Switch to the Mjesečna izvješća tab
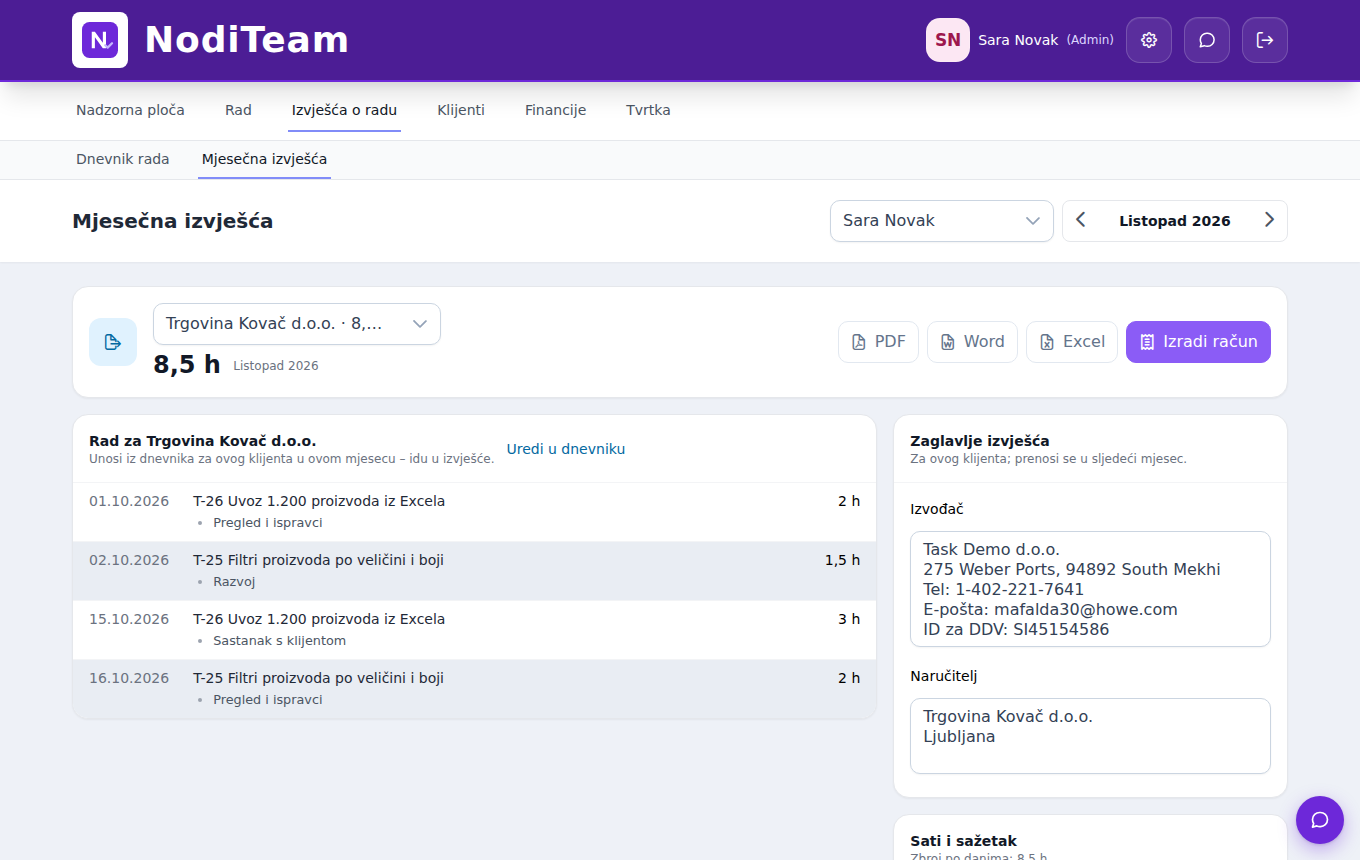1360x860 pixels. [264, 159]
